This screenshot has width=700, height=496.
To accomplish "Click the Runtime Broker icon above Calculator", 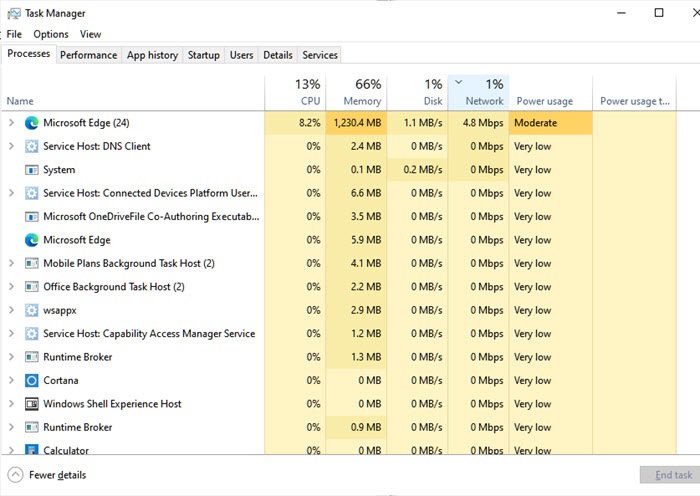I will pyautogui.click(x=31, y=427).
